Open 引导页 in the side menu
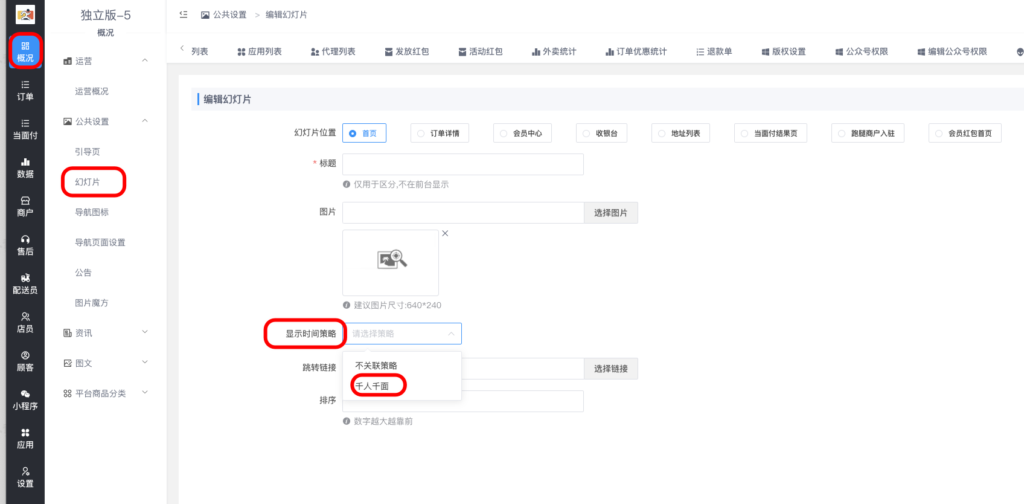1024x504 pixels. coord(88,151)
